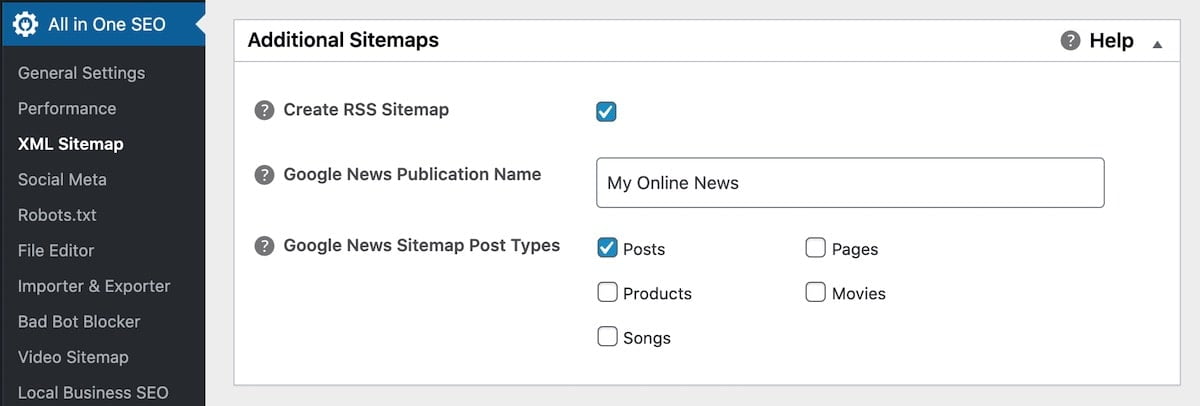Navigate to Robots.txt in sidebar
Screen dimensions: 1200x406
(57, 215)
